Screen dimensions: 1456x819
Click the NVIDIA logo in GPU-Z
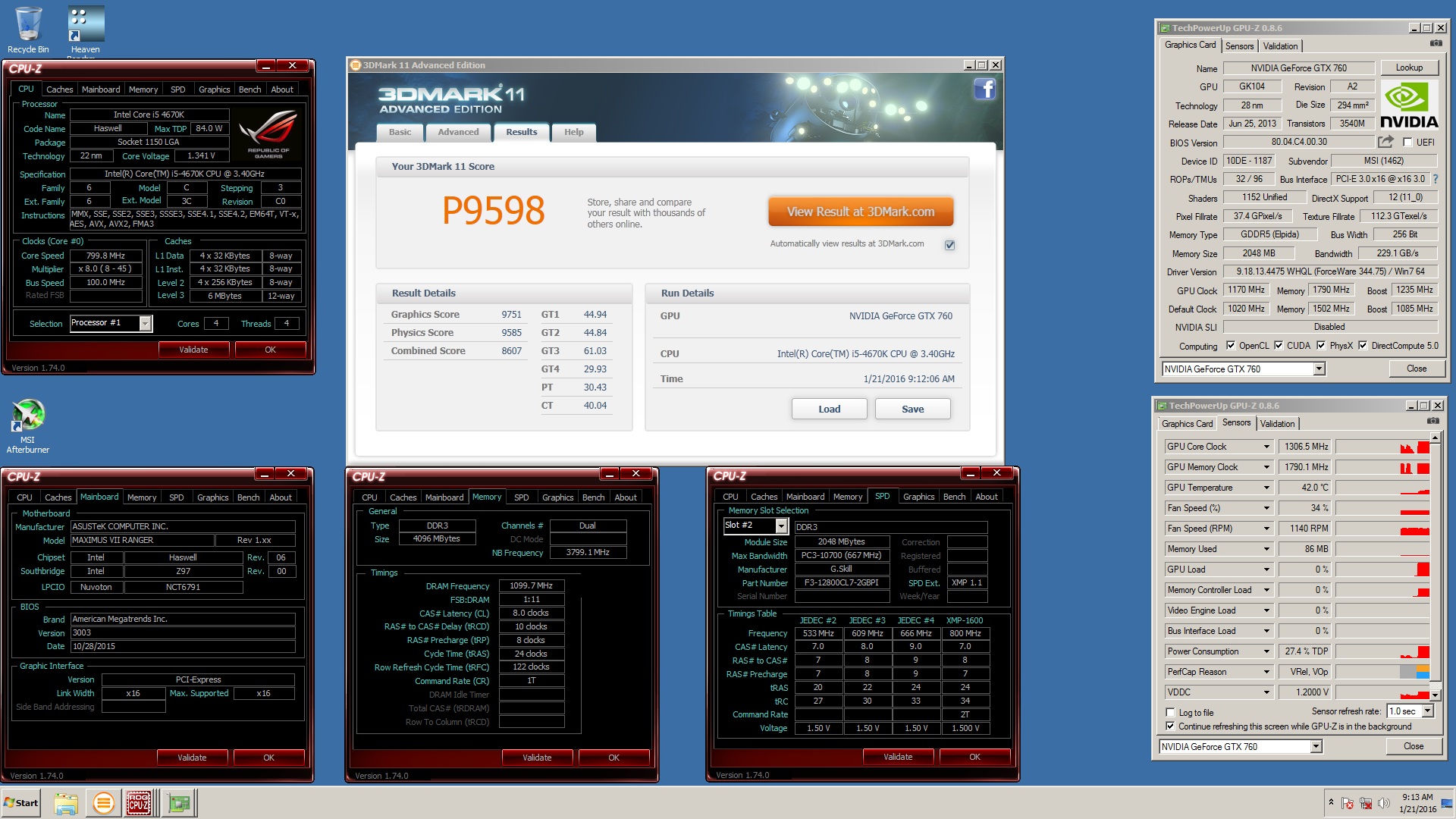click(1409, 105)
